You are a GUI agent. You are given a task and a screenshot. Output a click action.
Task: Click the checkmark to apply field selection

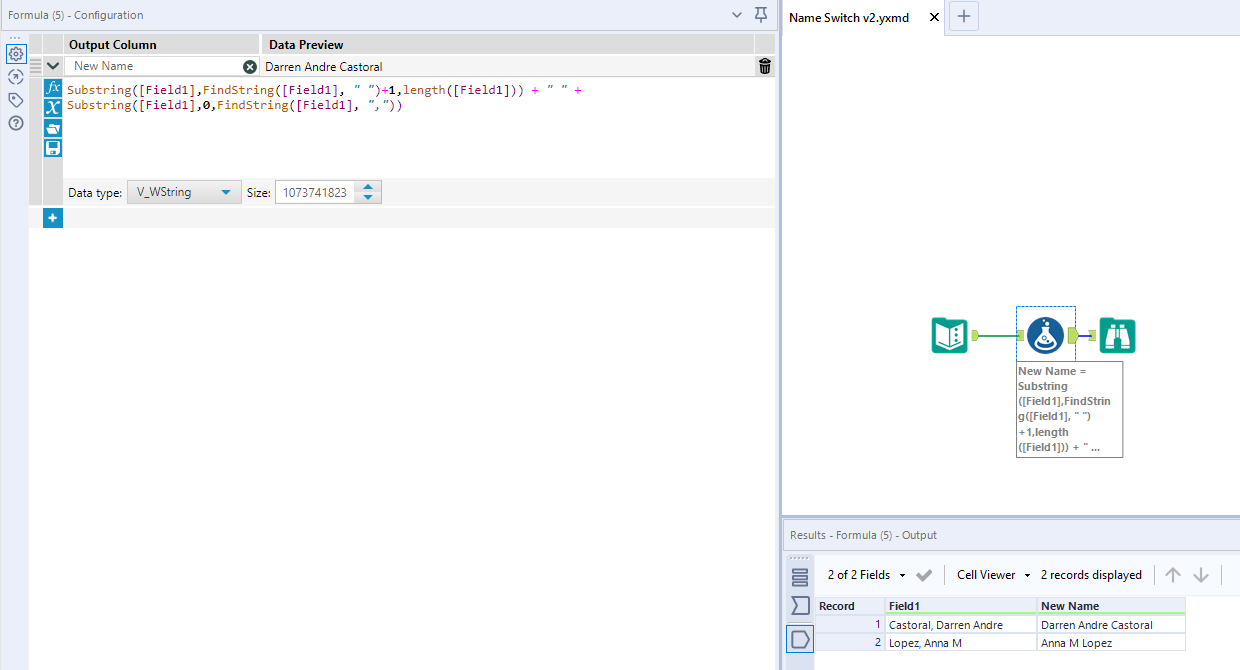[x=924, y=575]
